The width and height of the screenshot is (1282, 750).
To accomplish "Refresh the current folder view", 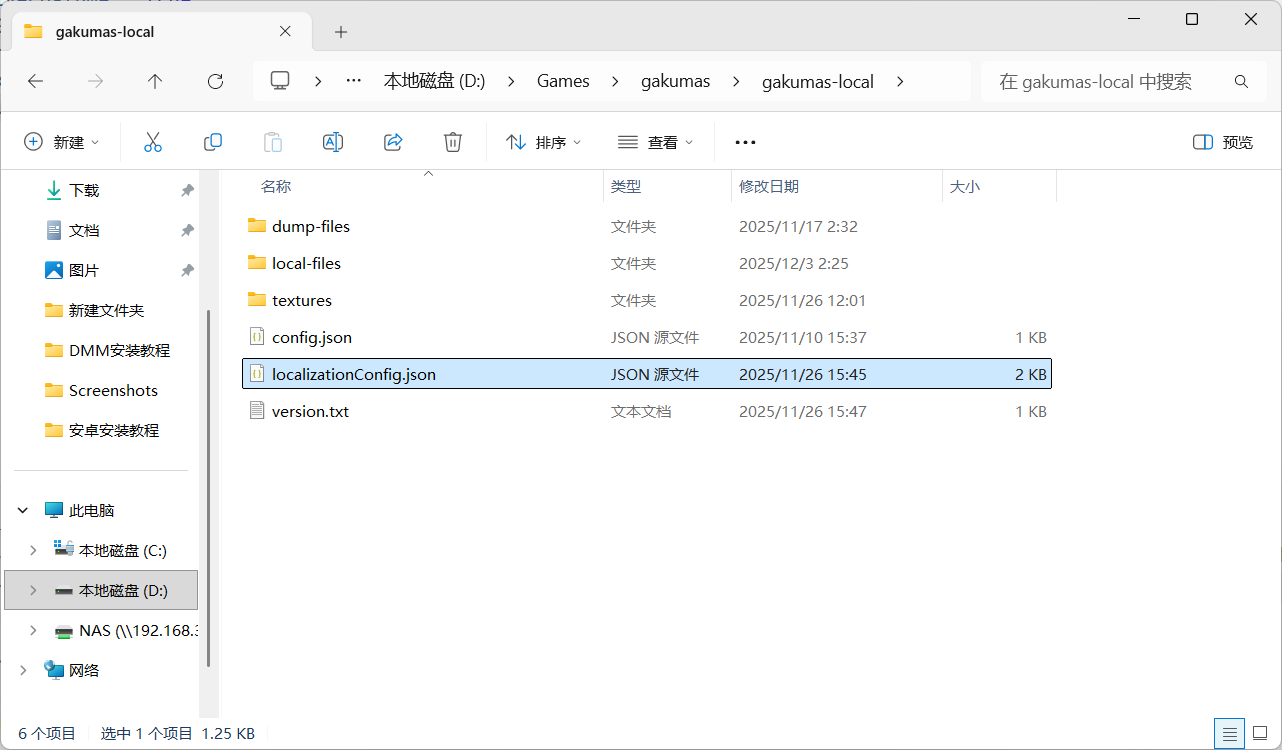I will point(215,82).
